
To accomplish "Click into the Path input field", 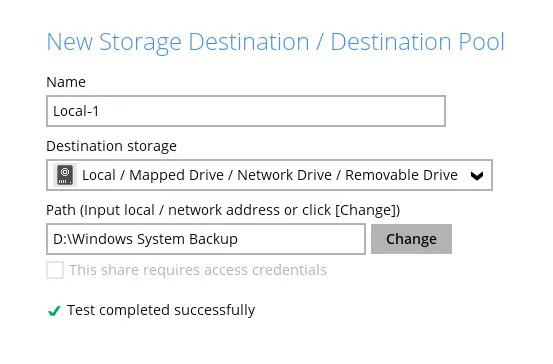I will [x=206, y=239].
